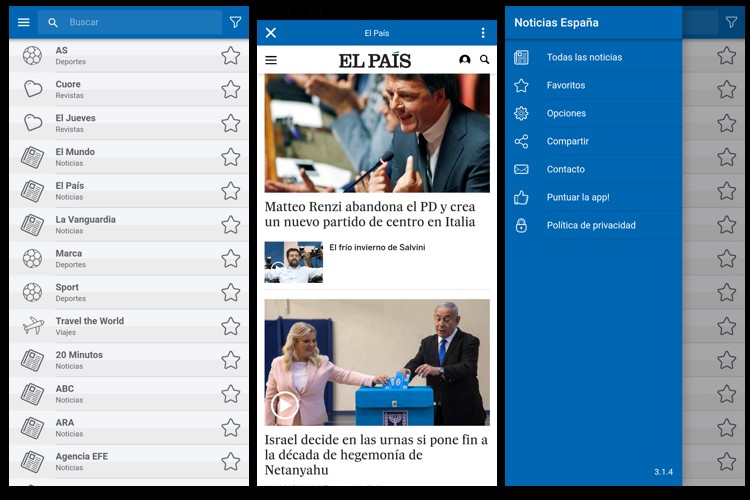This screenshot has height=500, width=750.
Task: Close the El País web view
Action: tap(271, 33)
